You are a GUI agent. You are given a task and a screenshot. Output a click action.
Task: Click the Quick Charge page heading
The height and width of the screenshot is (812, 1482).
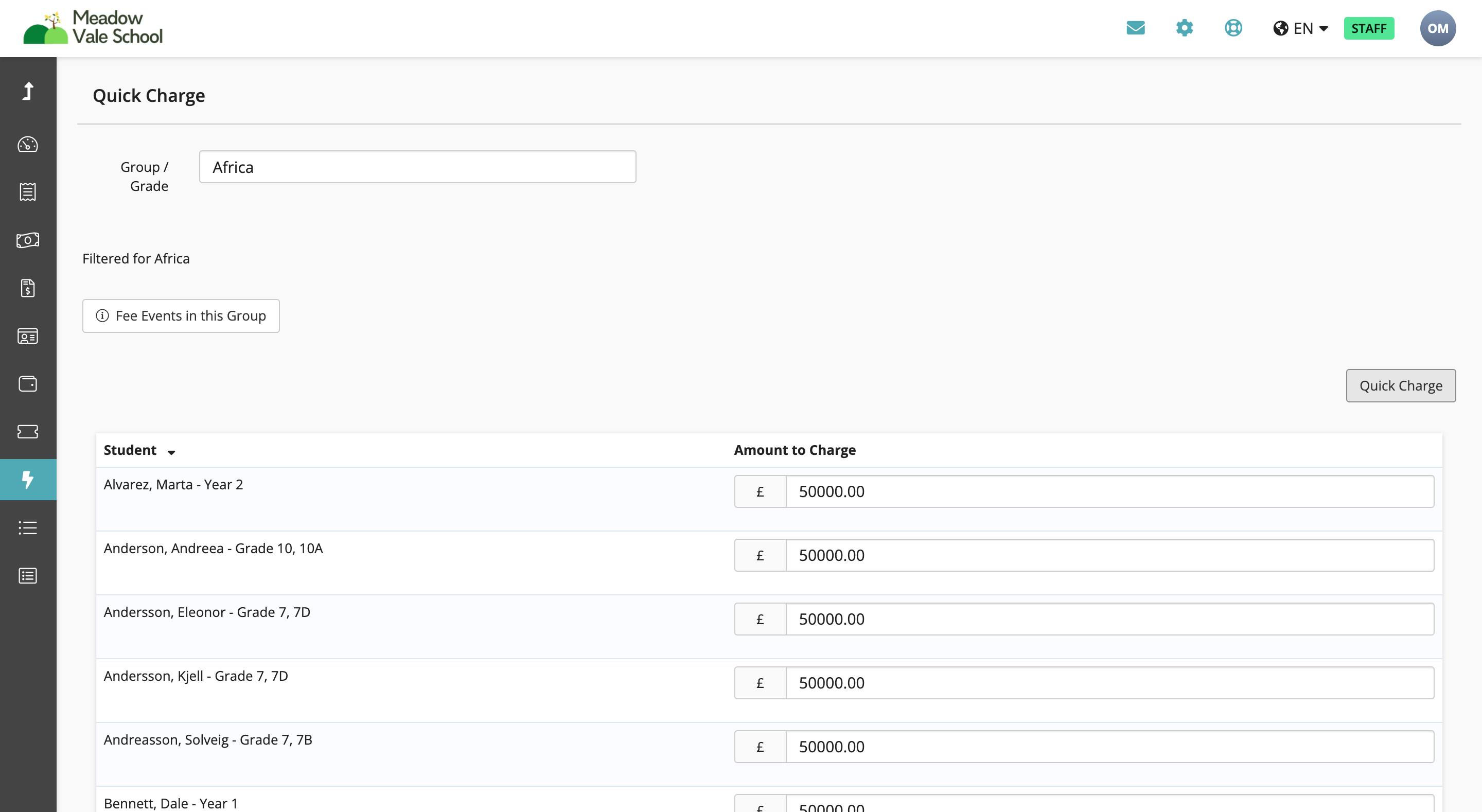(x=148, y=96)
